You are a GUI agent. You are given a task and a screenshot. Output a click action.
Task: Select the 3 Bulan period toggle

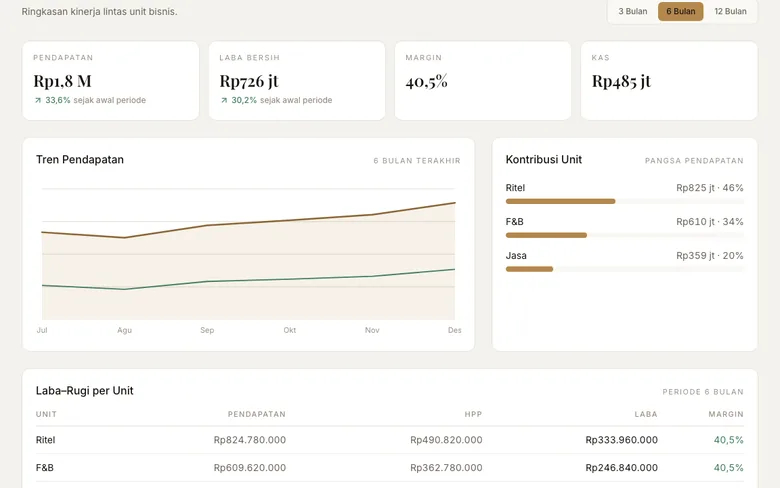pyautogui.click(x=633, y=11)
